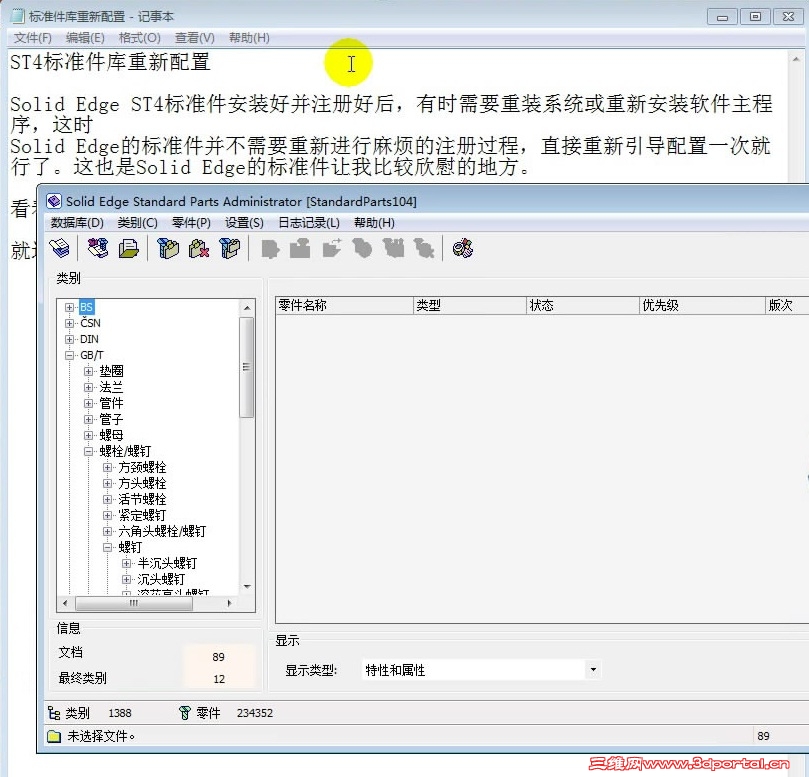
Task: Open Notepad's 格式(O) menu
Action: 139,38
